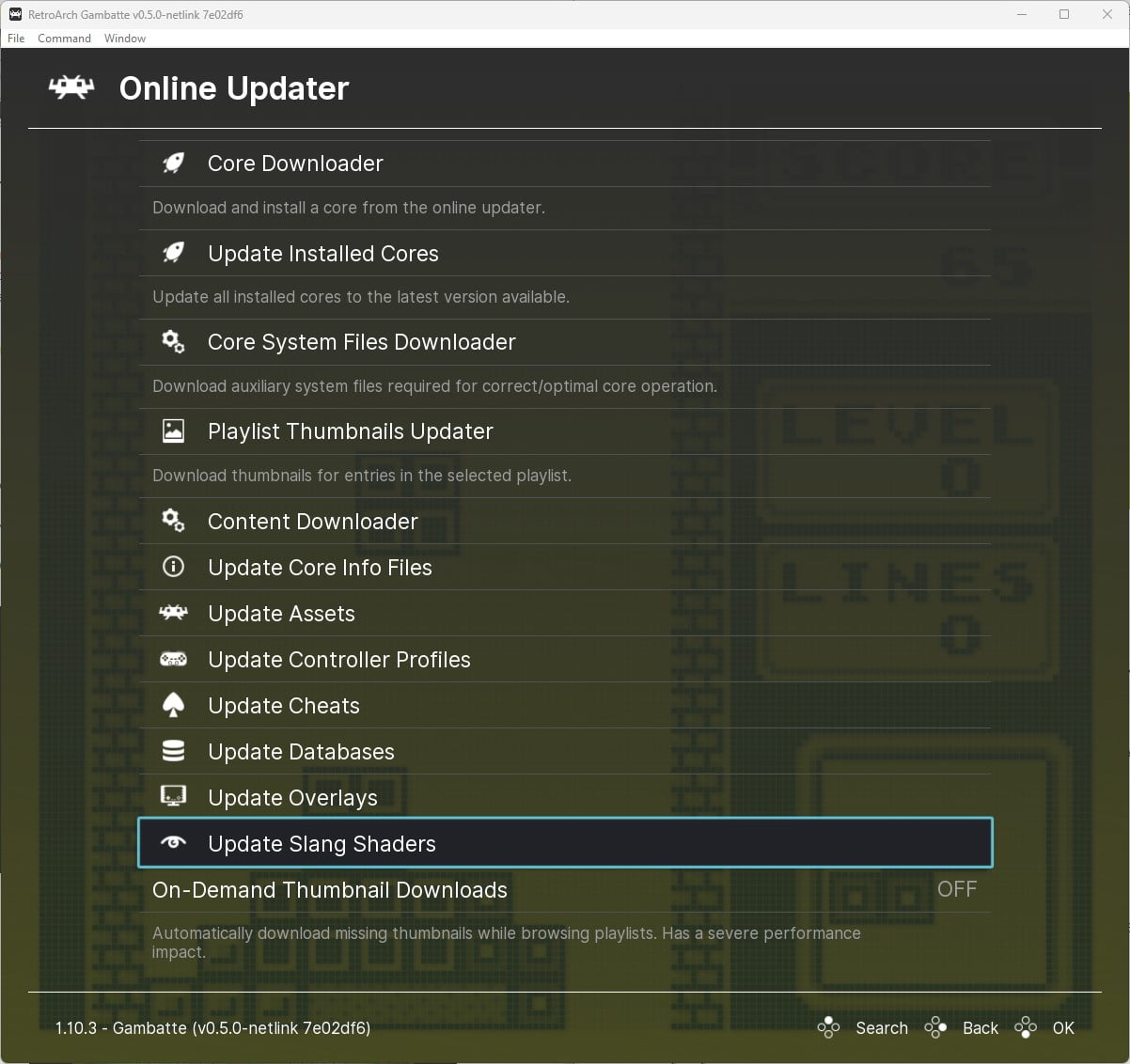Toggle On-Demand Thumbnail Downloads OFF value
Viewport: 1130px width, 1064px height.
click(x=956, y=889)
